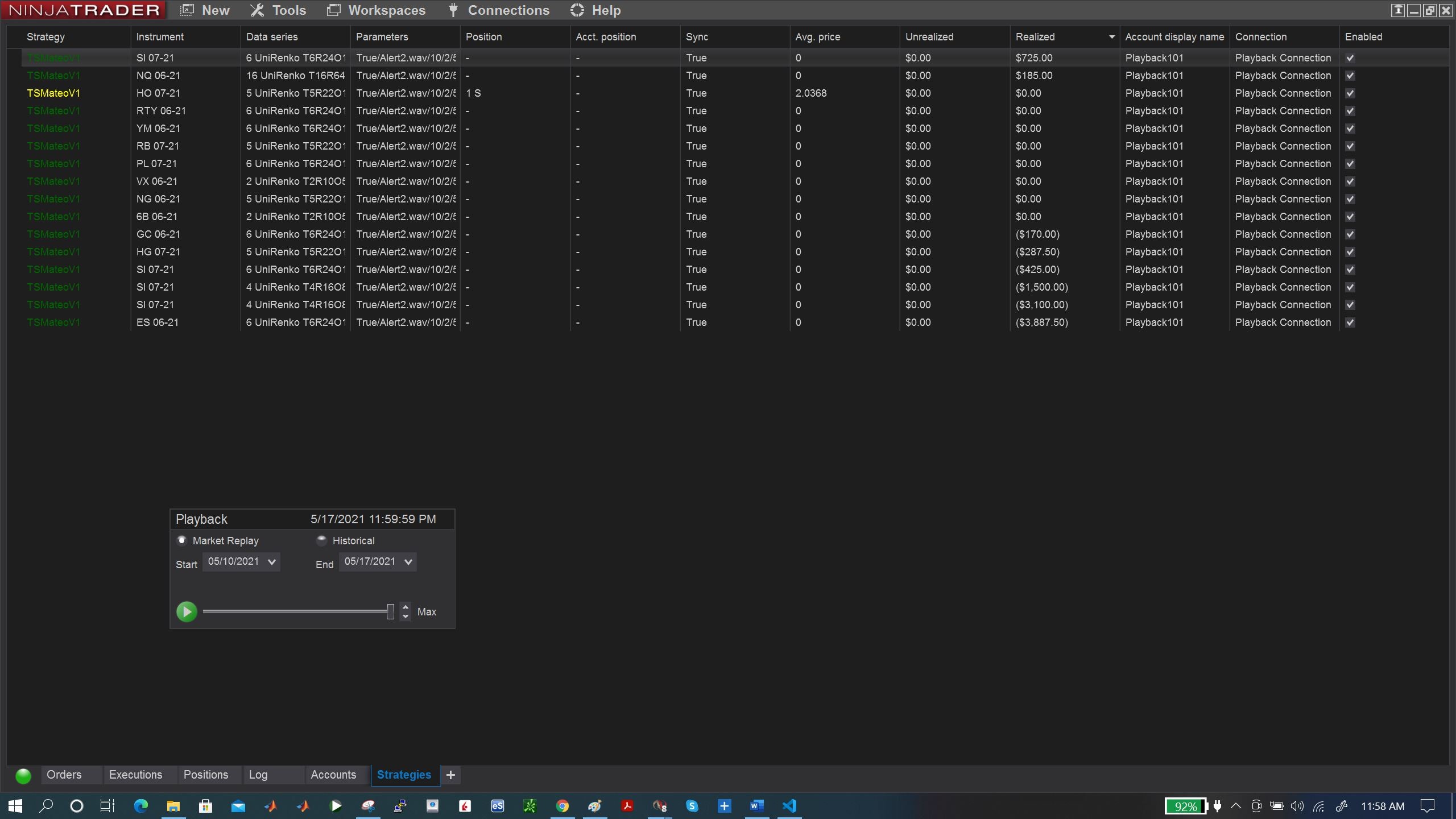The image size is (1456, 819).
Task: Select the Historical radio button
Action: click(321, 540)
